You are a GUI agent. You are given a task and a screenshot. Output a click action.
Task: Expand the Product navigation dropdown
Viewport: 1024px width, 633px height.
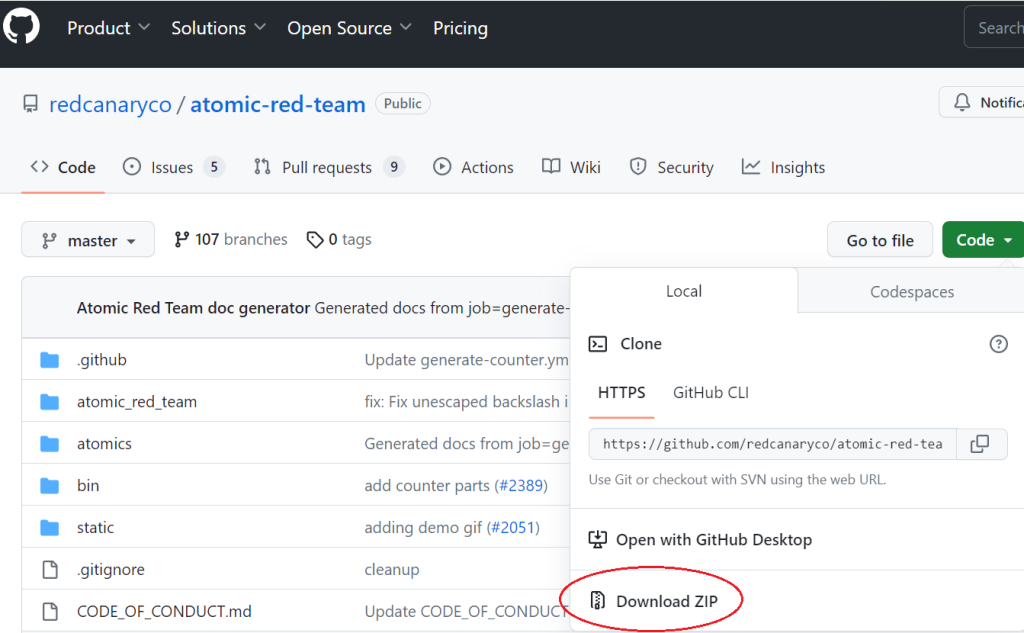tap(108, 28)
